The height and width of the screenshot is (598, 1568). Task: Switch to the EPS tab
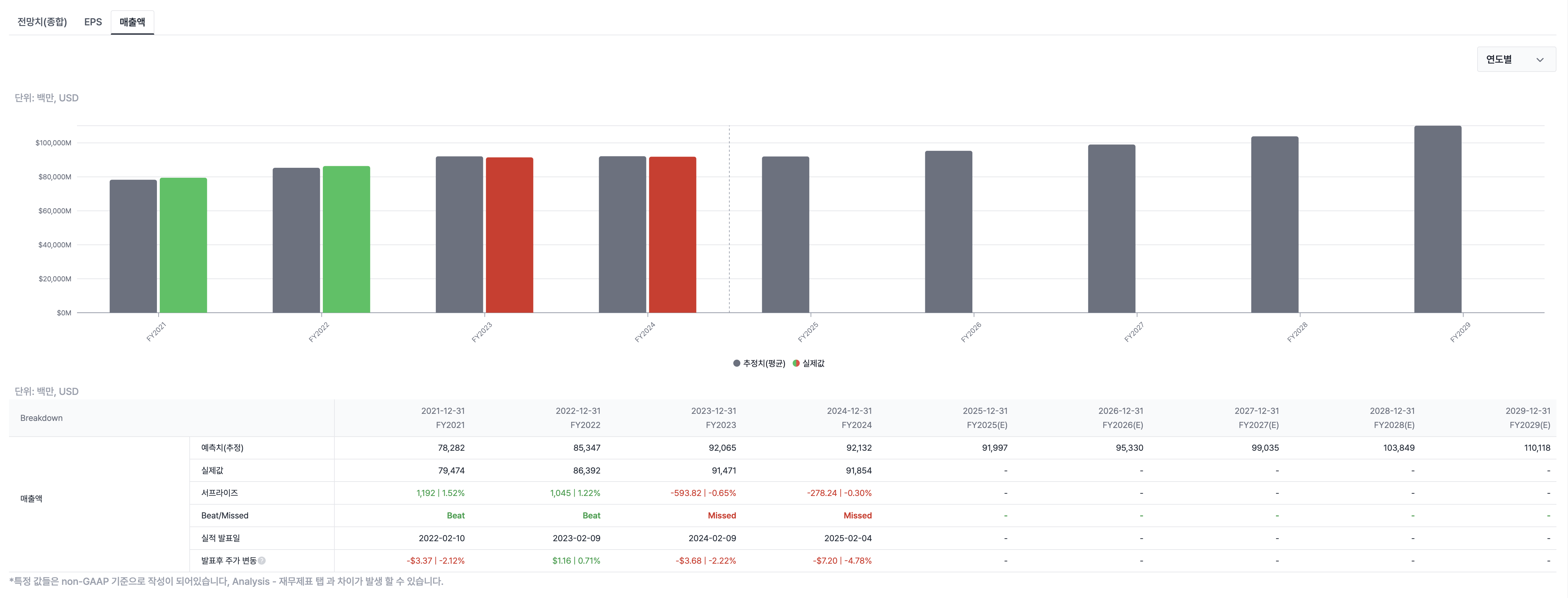point(92,22)
